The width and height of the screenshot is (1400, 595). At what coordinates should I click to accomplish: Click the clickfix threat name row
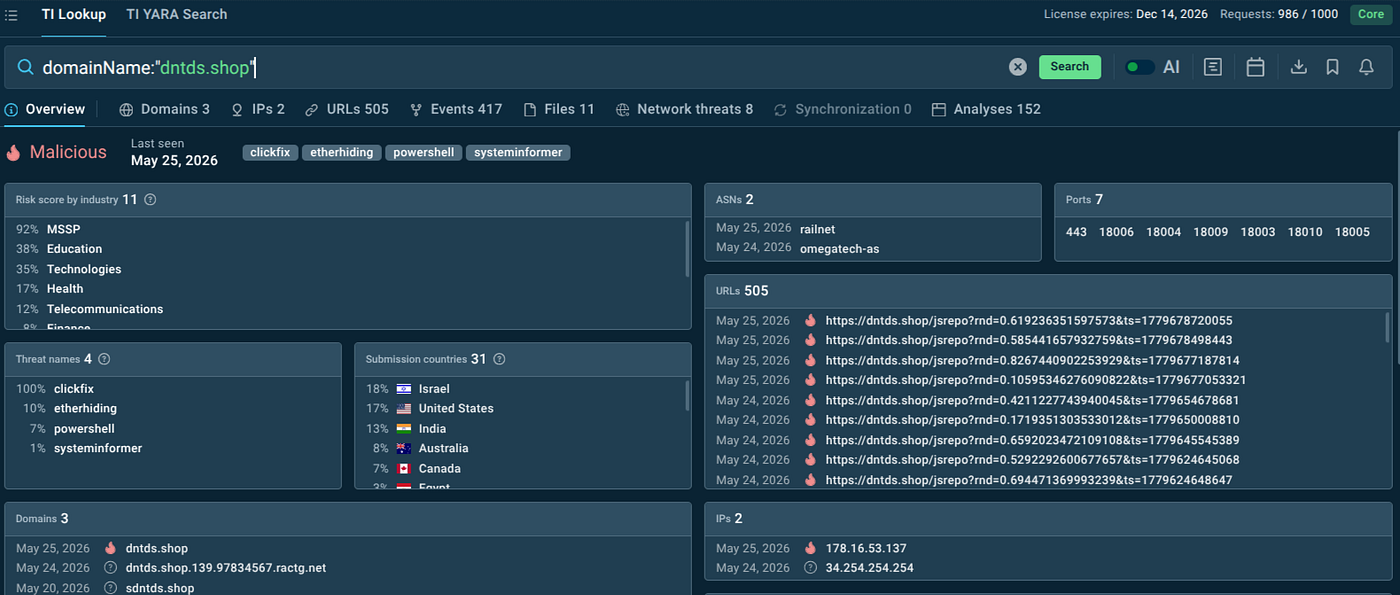click(x=174, y=388)
